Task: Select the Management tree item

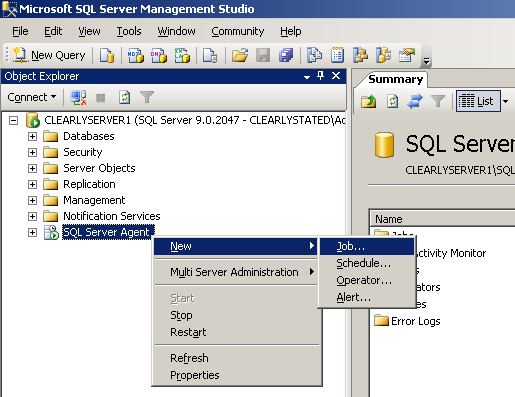Action: point(94,200)
